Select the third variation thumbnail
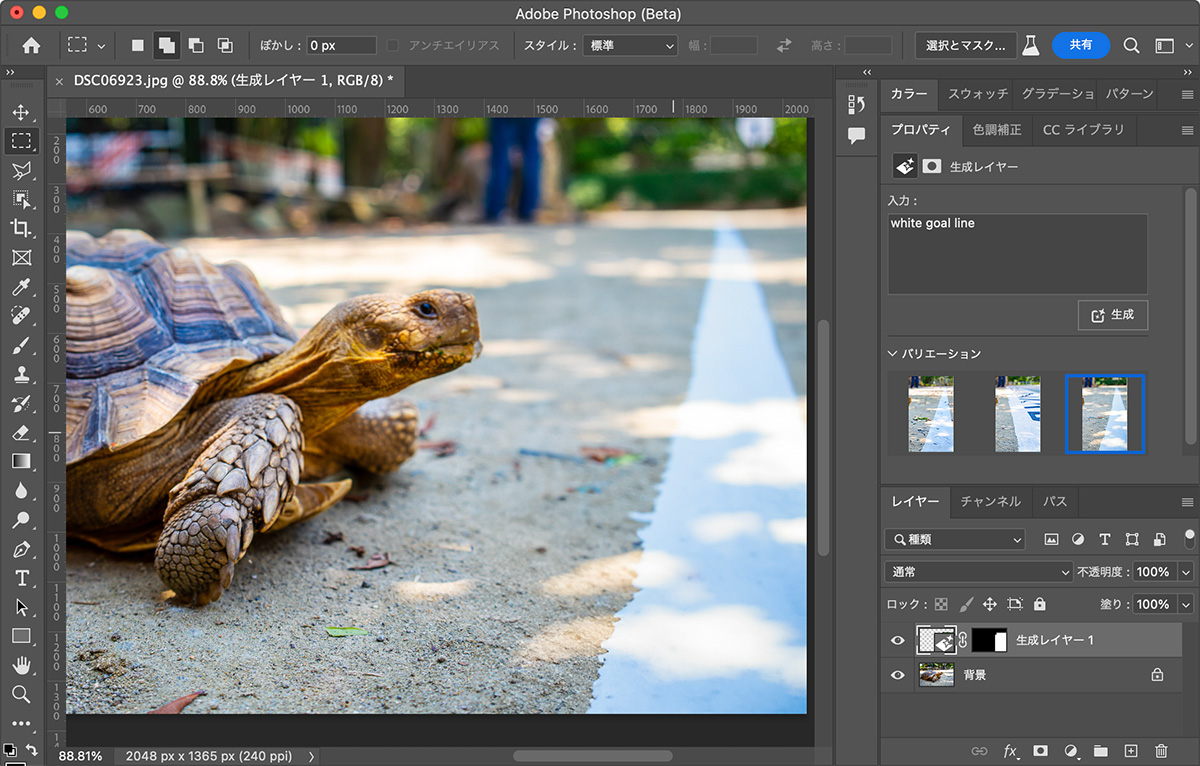Screen dimensions: 1200x766 pos(1104,413)
